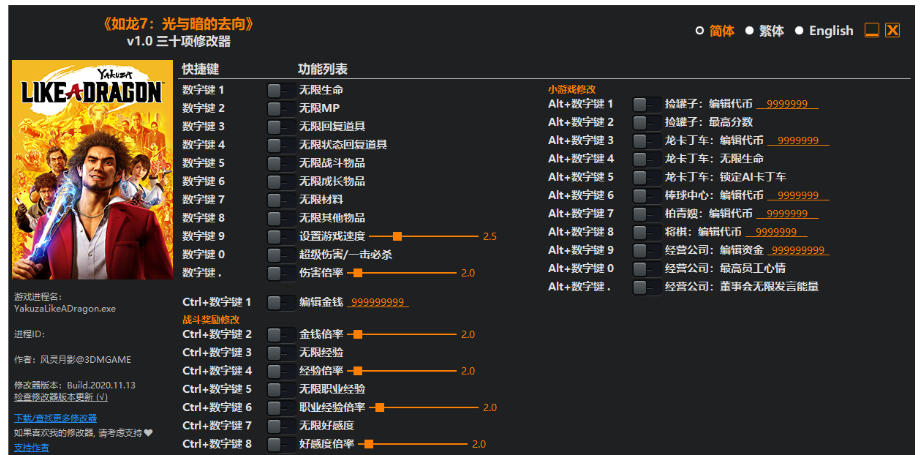Toggle 设置游戏速度 switch

click(280, 236)
